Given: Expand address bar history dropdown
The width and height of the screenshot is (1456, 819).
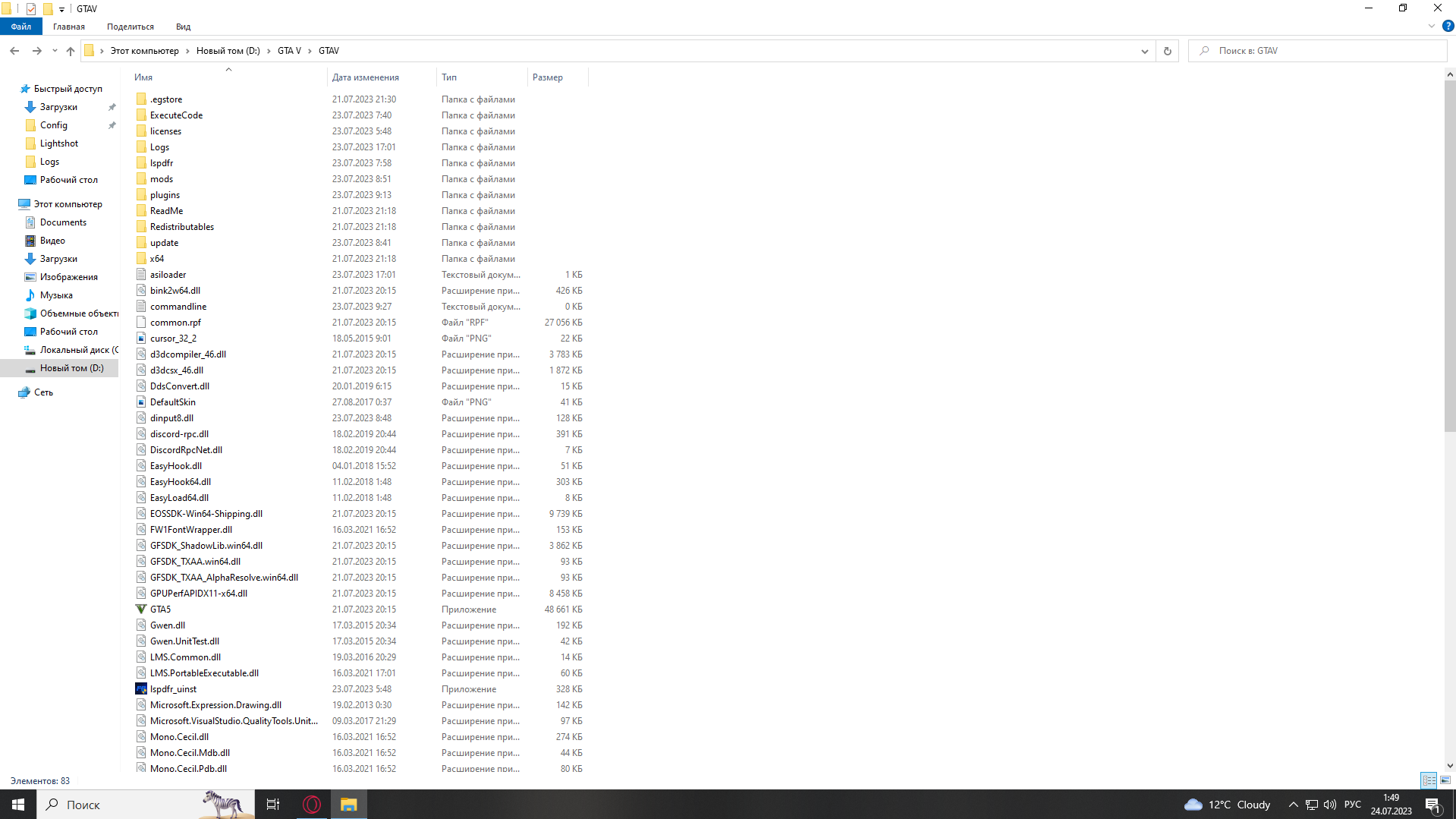Looking at the screenshot, I should point(1144,51).
